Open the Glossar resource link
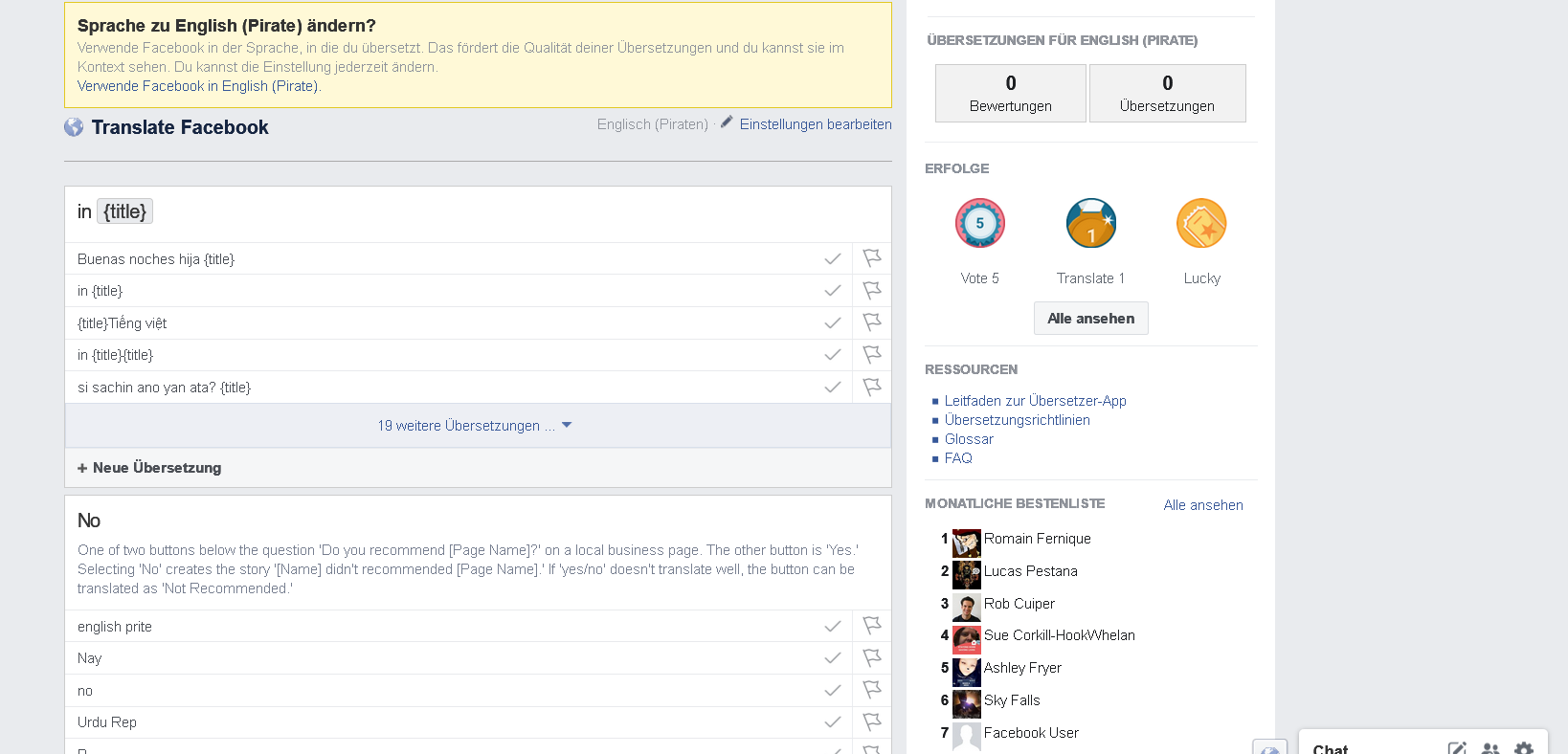Image resolution: width=1568 pixels, height=754 pixels. click(x=969, y=439)
